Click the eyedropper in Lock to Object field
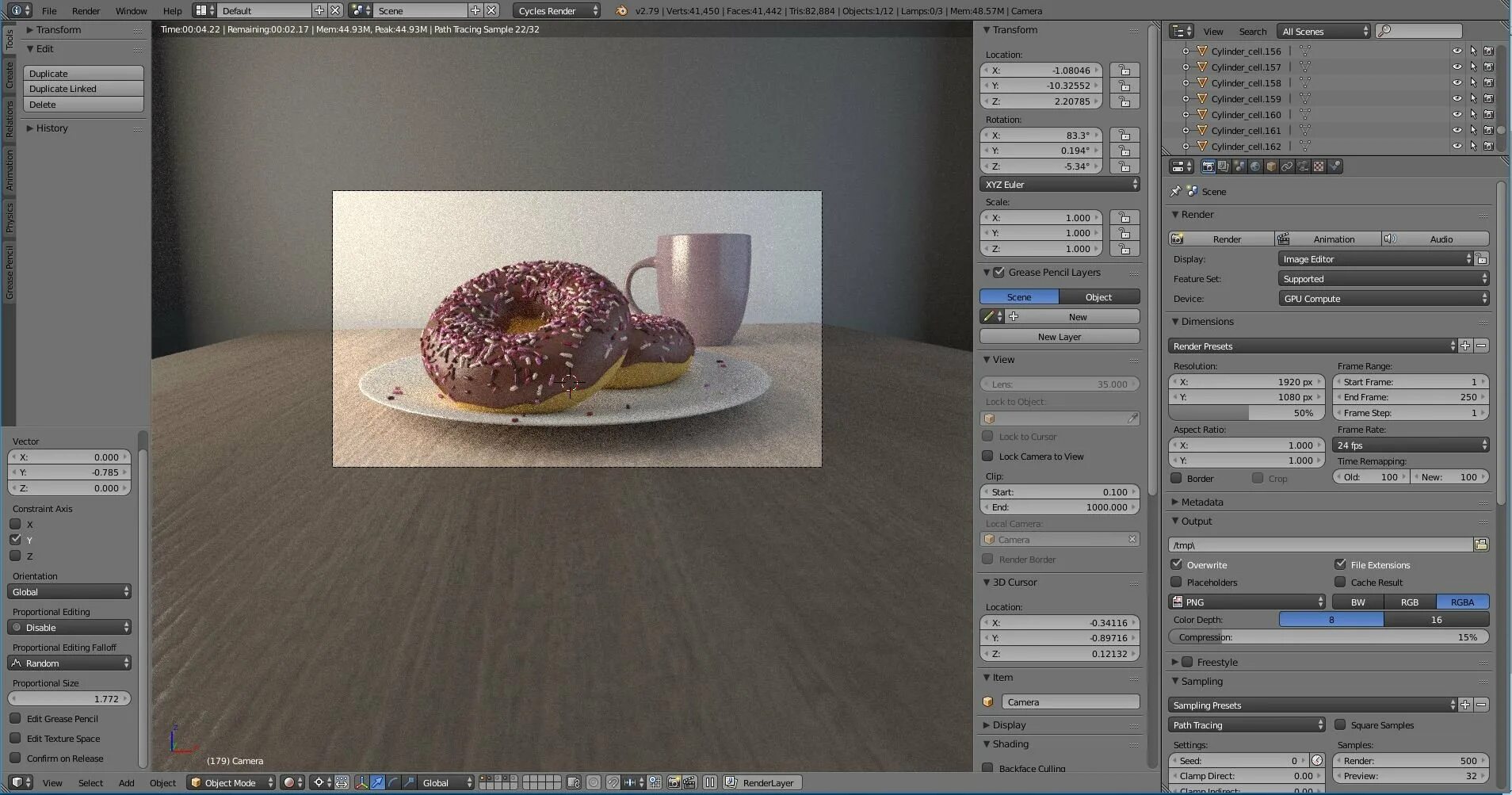The height and width of the screenshot is (795, 1512). pos(1132,419)
